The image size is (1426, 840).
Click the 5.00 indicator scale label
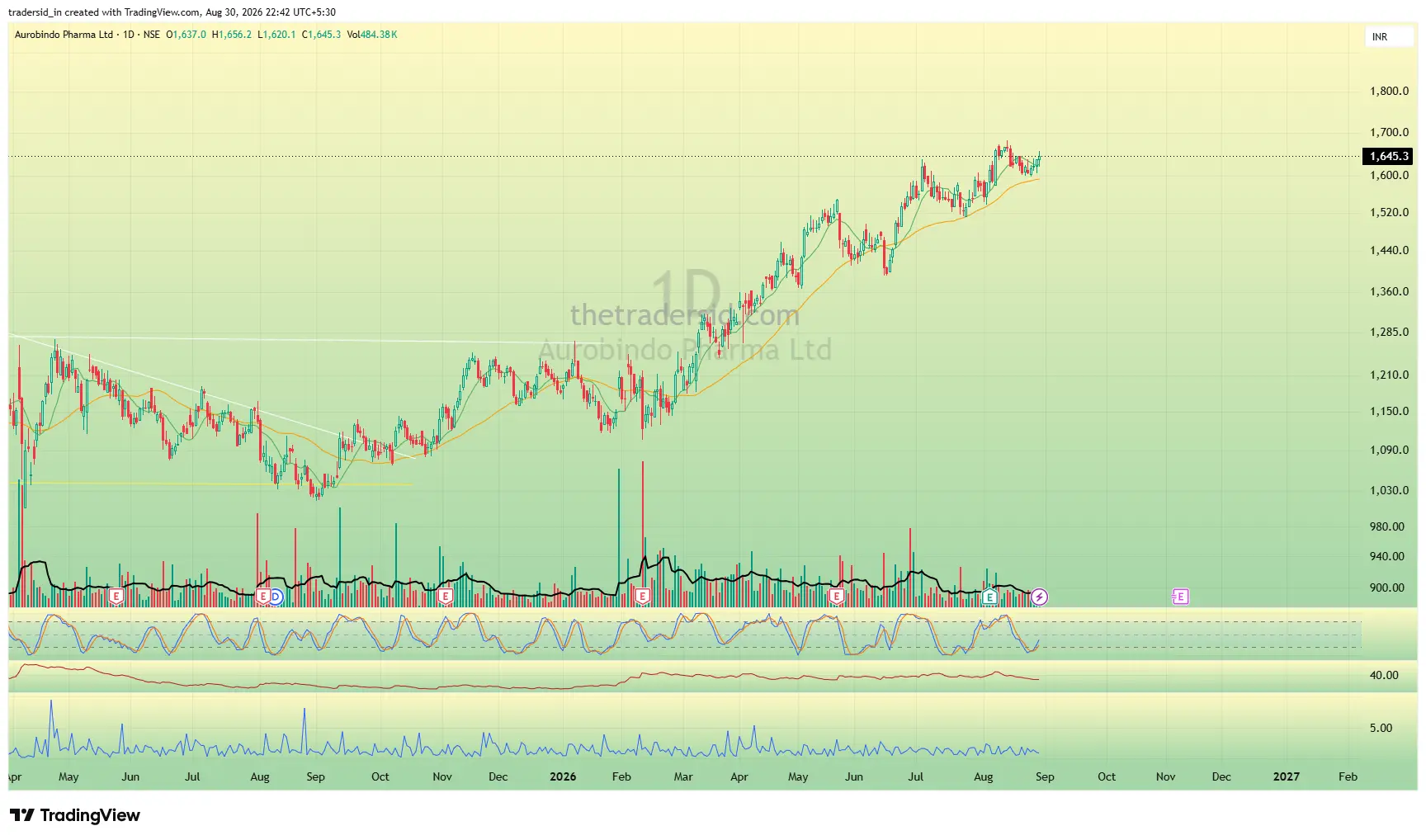[1381, 728]
